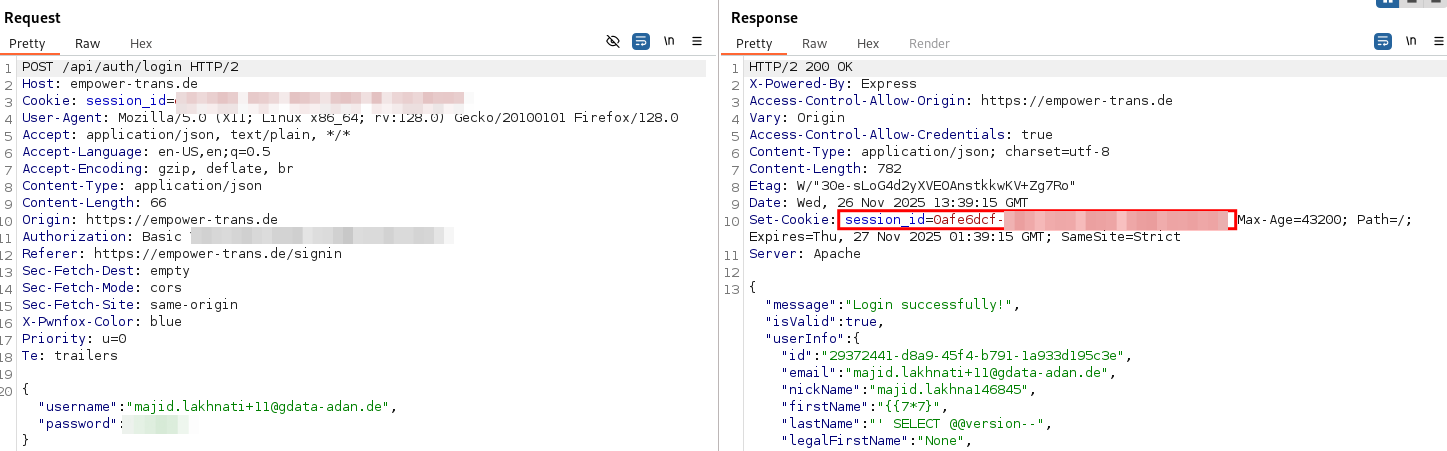Click the response Content-Type charset=utf-8 header
This screenshot has height=451, width=1447.
pyautogui.click(x=929, y=152)
